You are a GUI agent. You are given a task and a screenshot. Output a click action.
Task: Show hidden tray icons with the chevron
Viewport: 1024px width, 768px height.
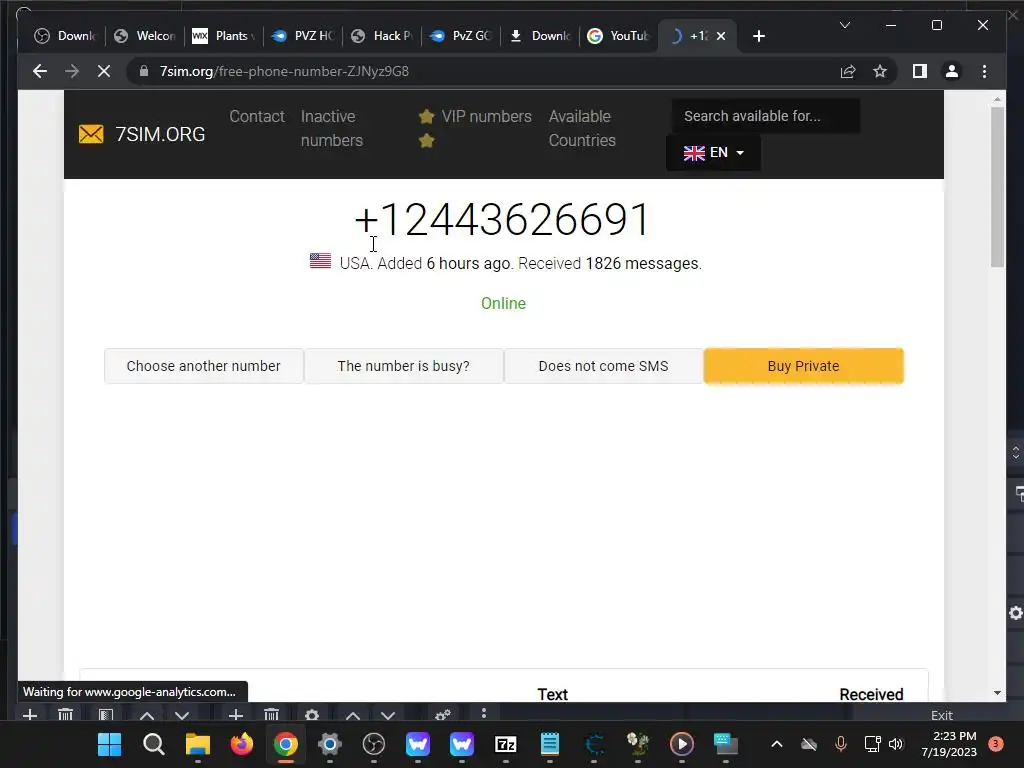point(776,744)
